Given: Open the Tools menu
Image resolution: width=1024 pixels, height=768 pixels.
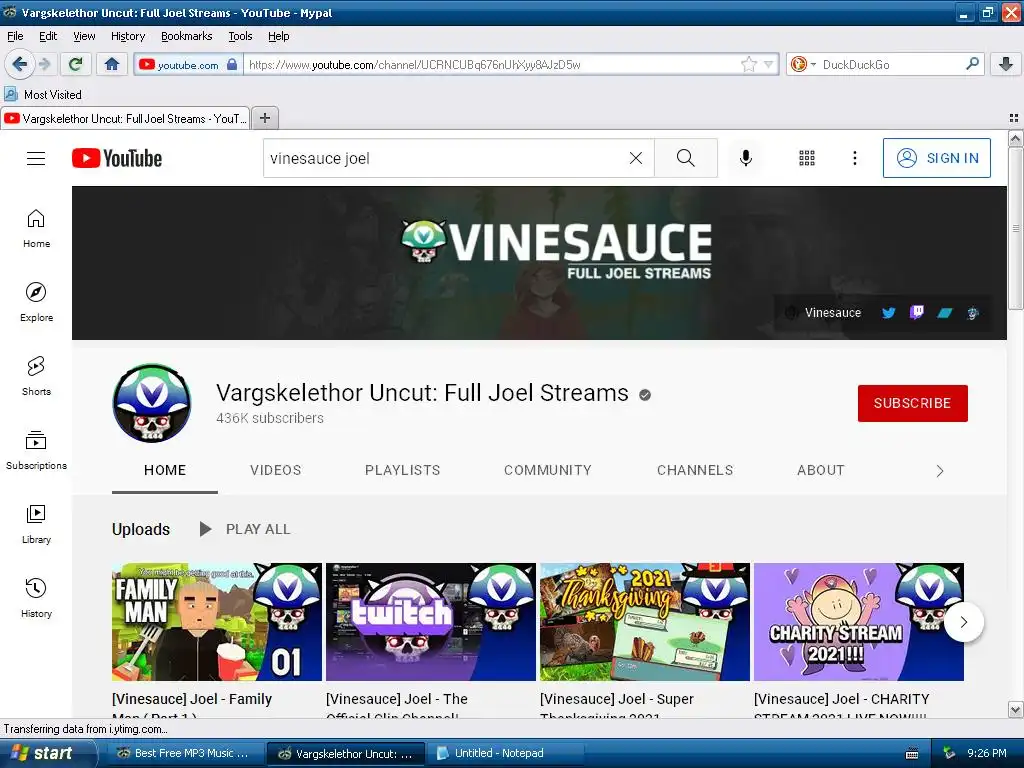Looking at the screenshot, I should coord(240,36).
